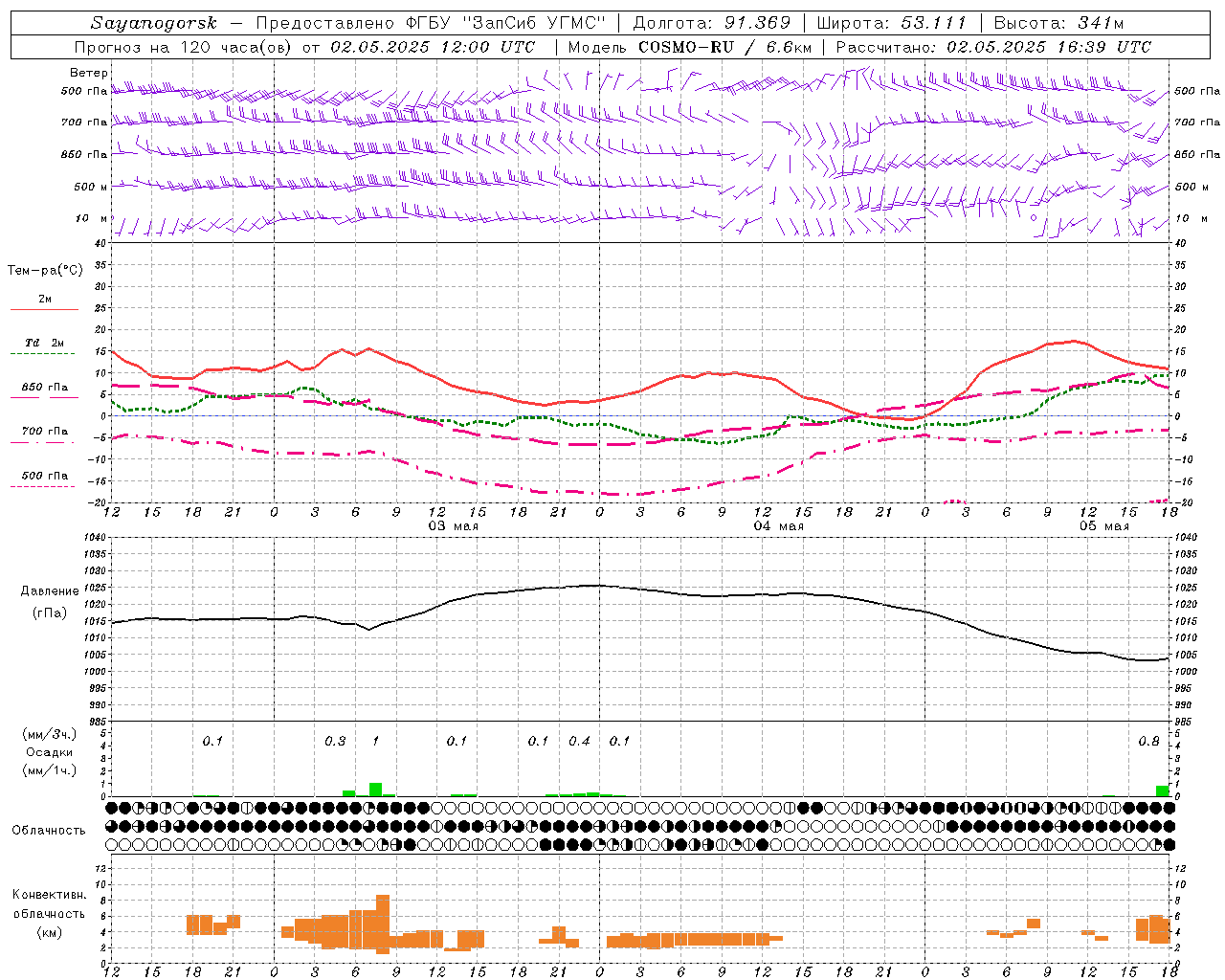This screenshot has width=1225, height=980.
Task: Click the Sayanogorsk station title
Action: (154, 23)
